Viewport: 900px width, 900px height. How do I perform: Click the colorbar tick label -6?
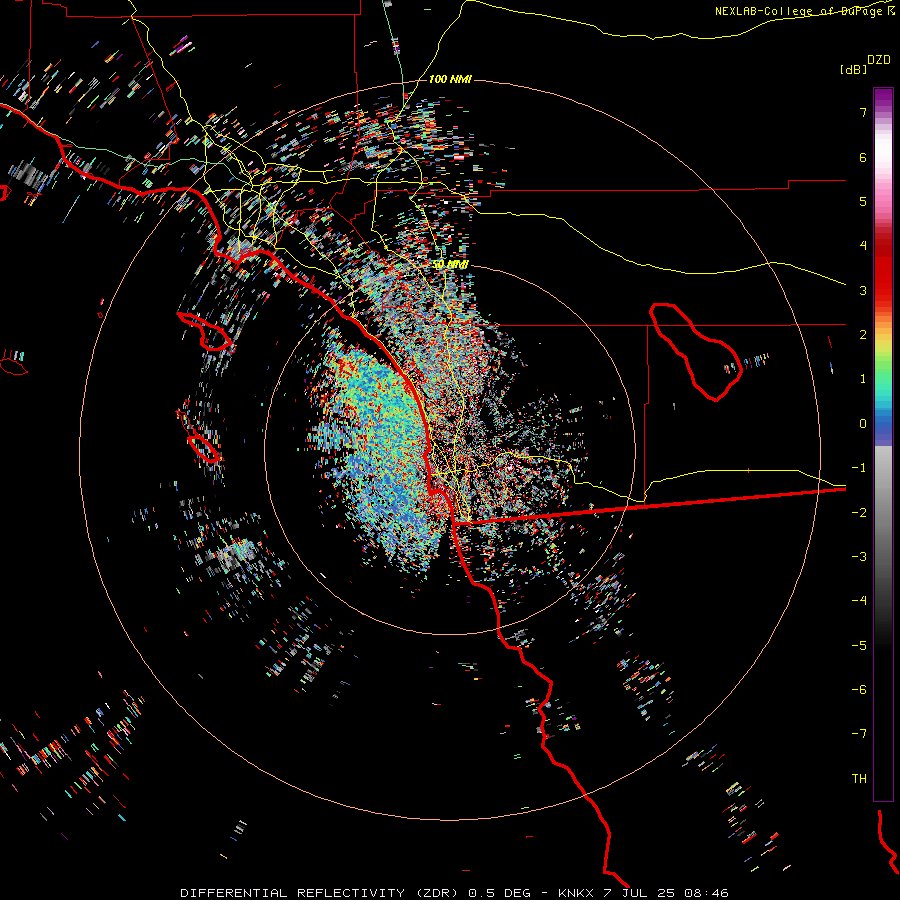859,690
